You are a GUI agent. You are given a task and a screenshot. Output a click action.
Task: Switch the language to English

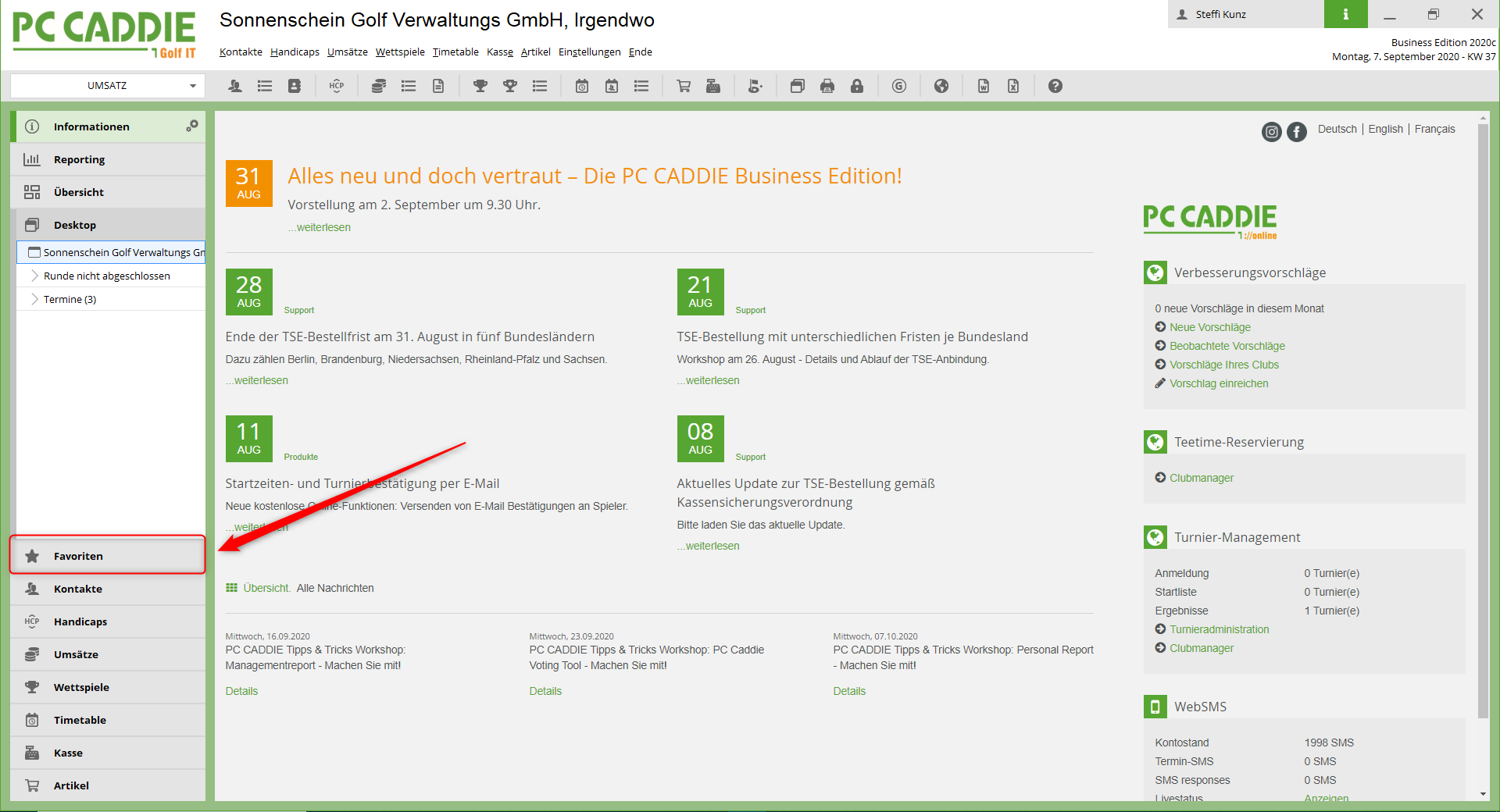(1385, 129)
